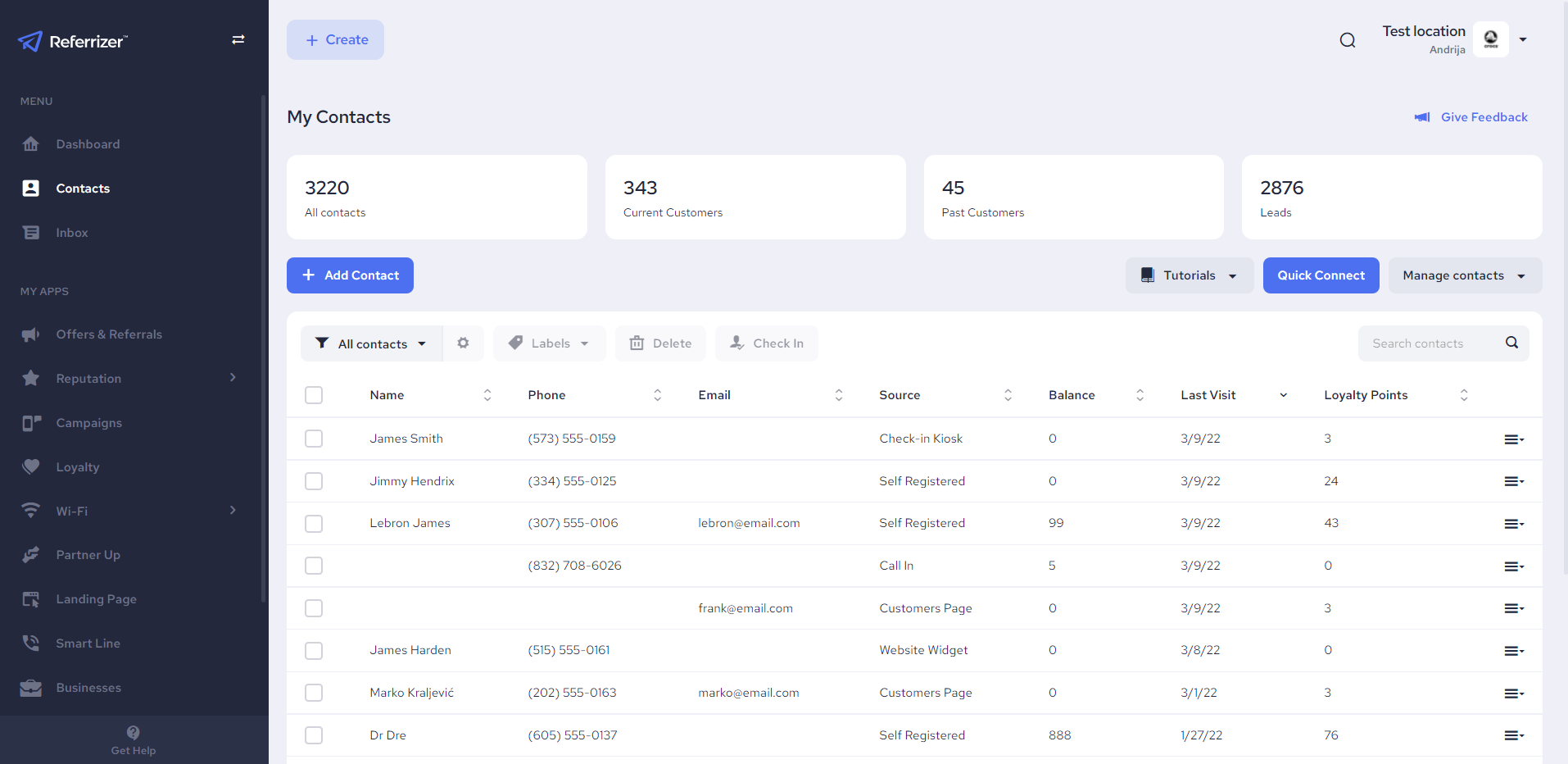This screenshot has width=1568, height=764.
Task: Click the Get Help question mark icon
Action: tap(133, 732)
